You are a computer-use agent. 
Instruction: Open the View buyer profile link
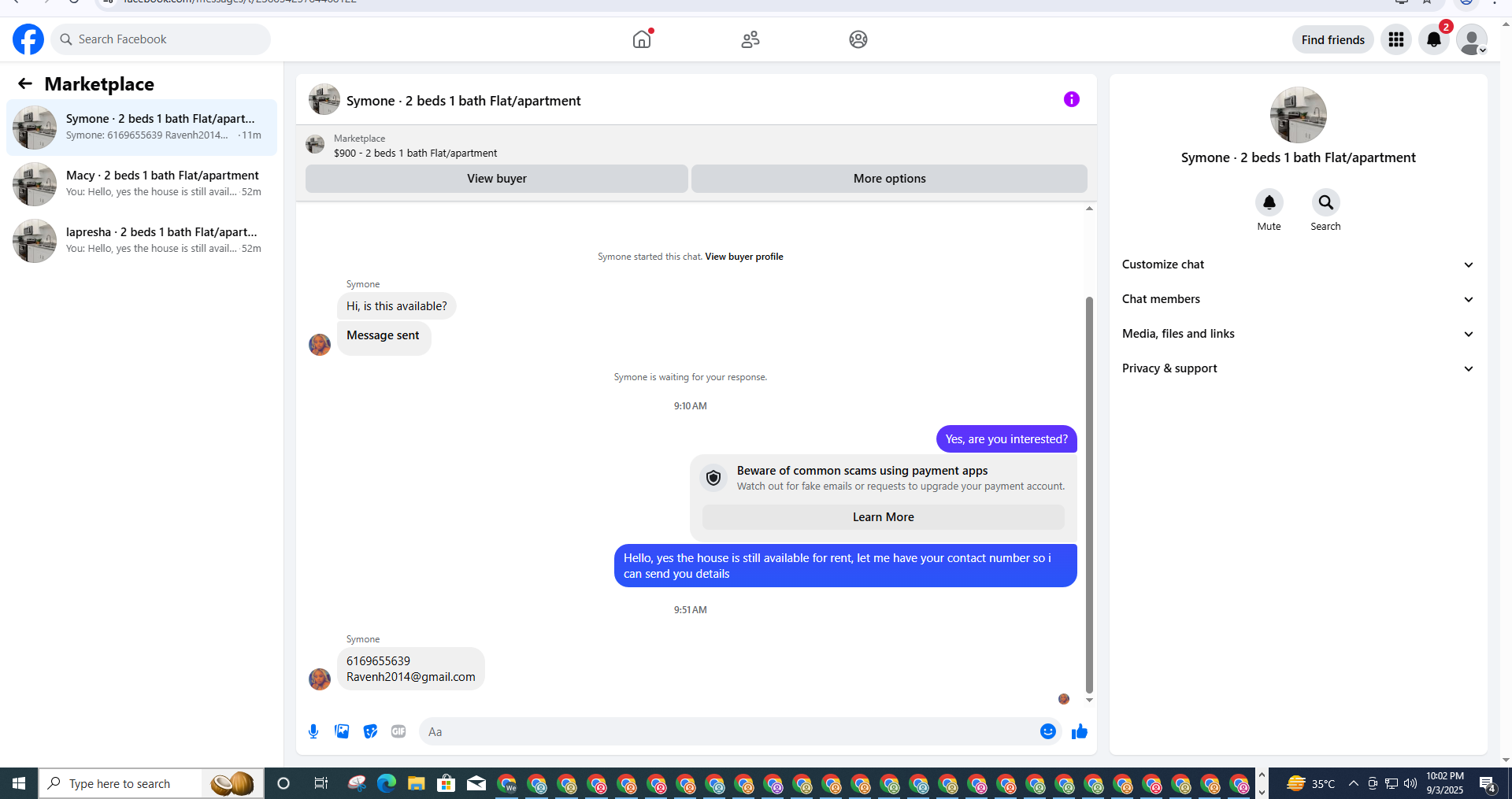point(744,257)
